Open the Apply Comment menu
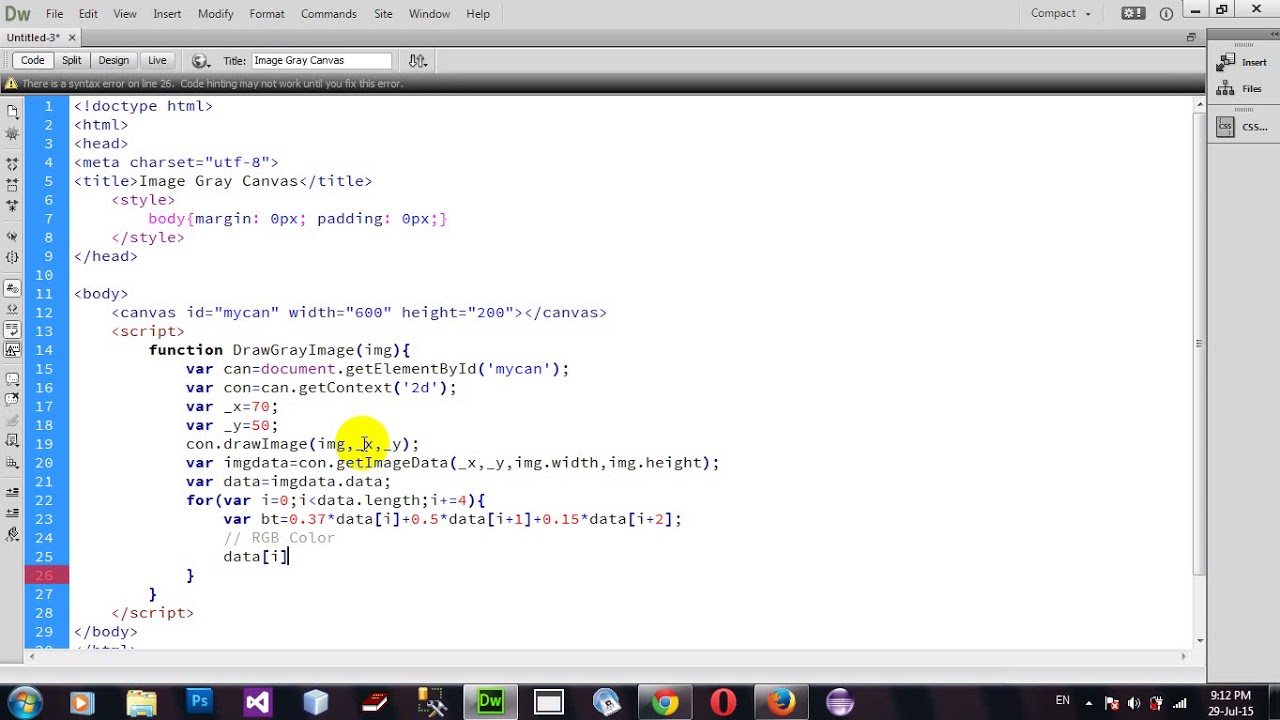 (x=12, y=380)
